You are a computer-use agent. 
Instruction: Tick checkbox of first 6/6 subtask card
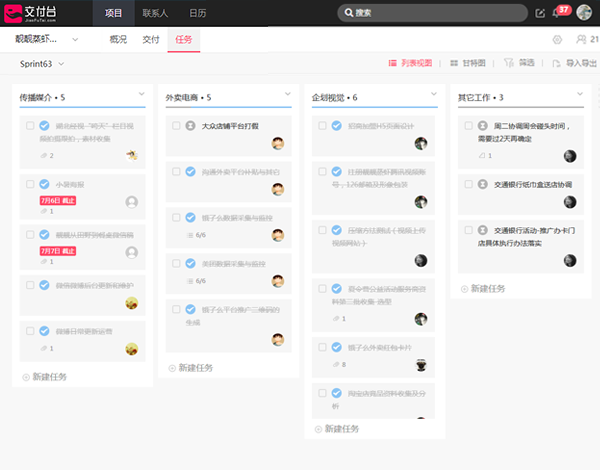click(x=176, y=217)
